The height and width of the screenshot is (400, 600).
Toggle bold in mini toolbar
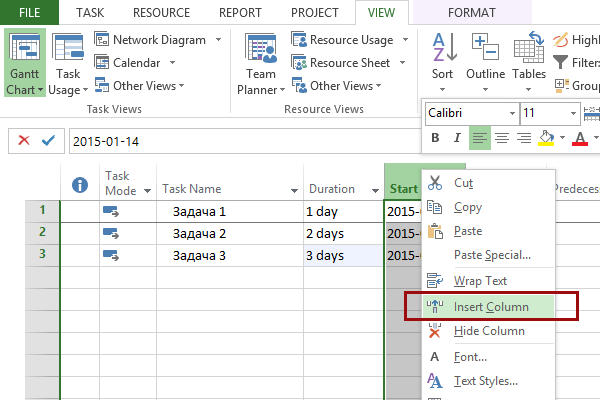point(436,138)
